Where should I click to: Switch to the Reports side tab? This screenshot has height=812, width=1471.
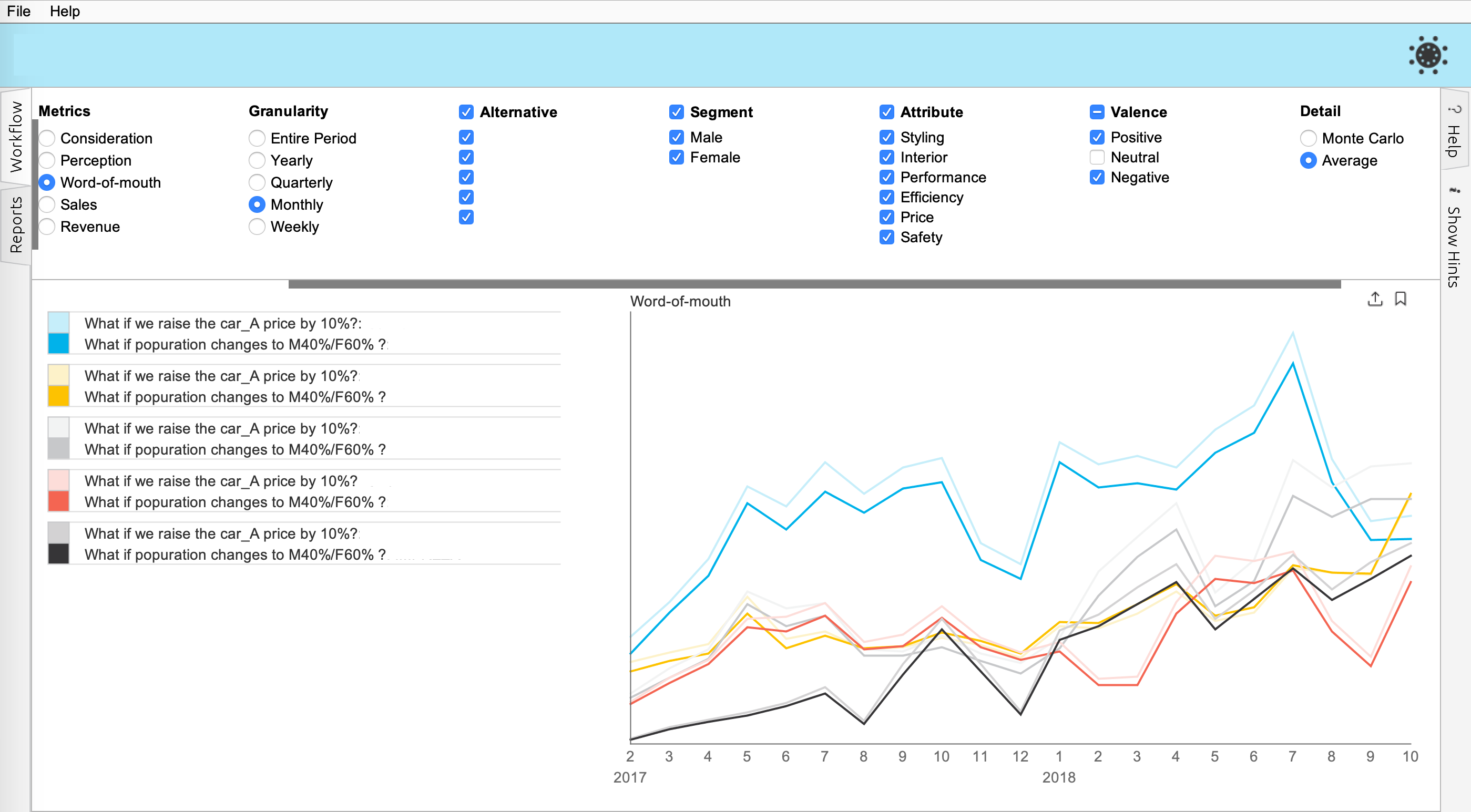tap(16, 224)
